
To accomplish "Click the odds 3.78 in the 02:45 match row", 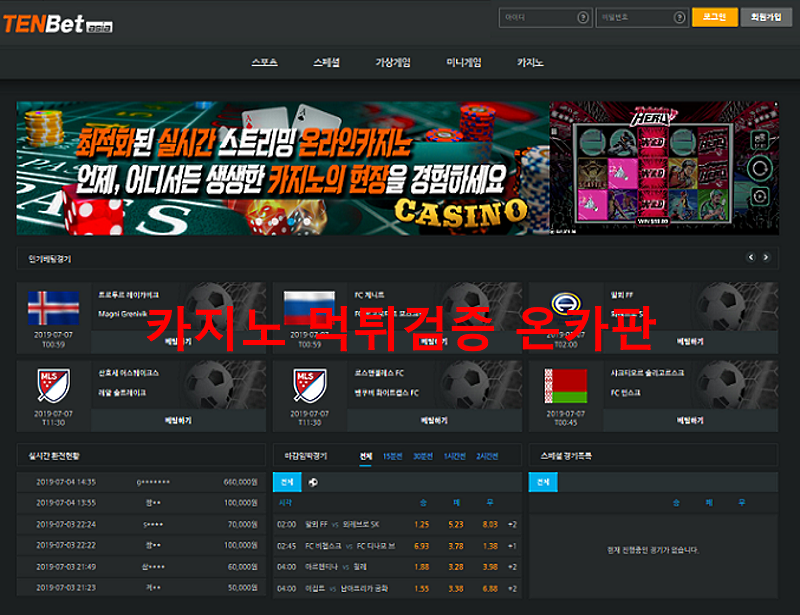I will 456,546.
